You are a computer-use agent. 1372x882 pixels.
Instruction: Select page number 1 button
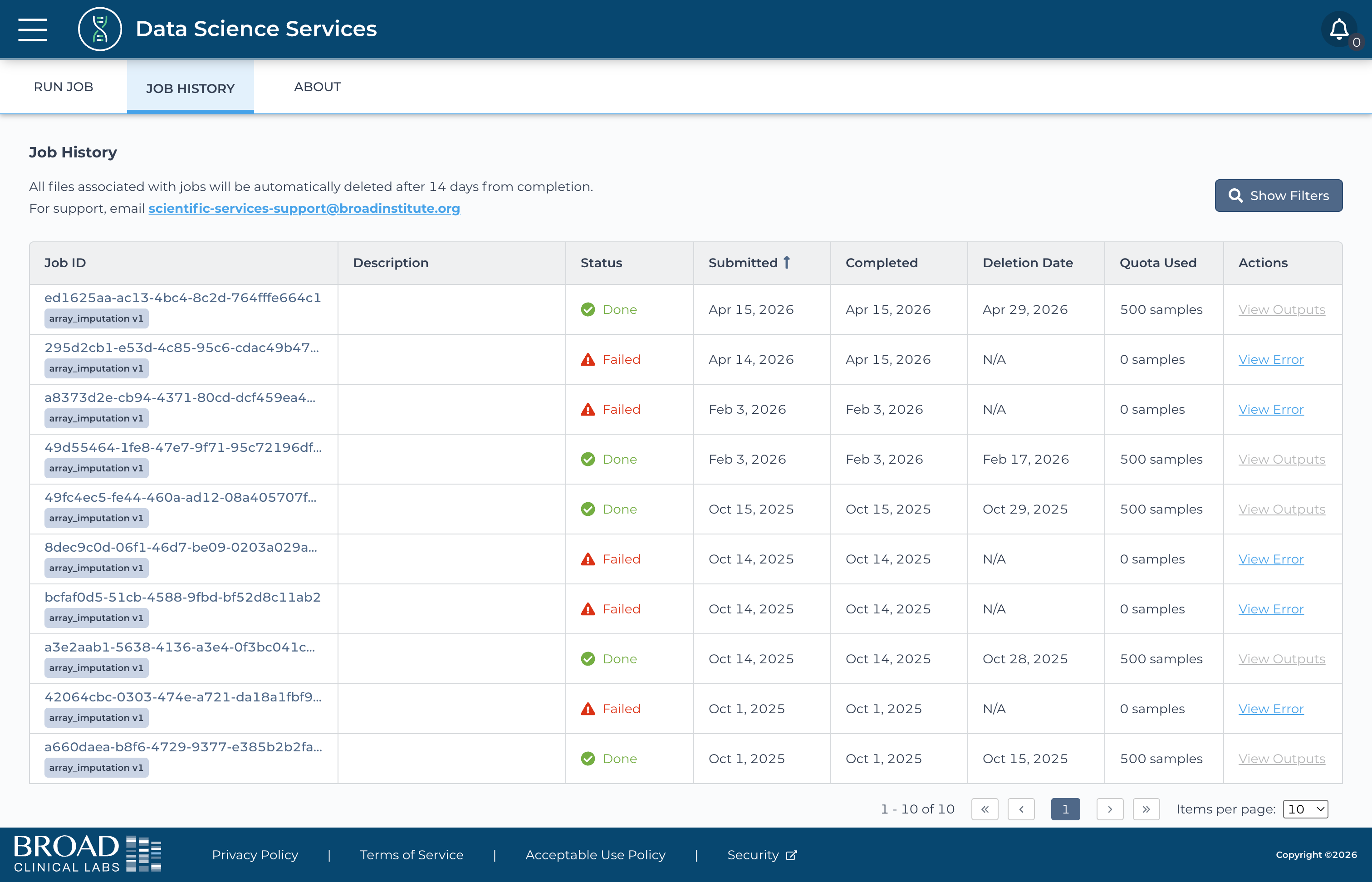pos(1065,809)
